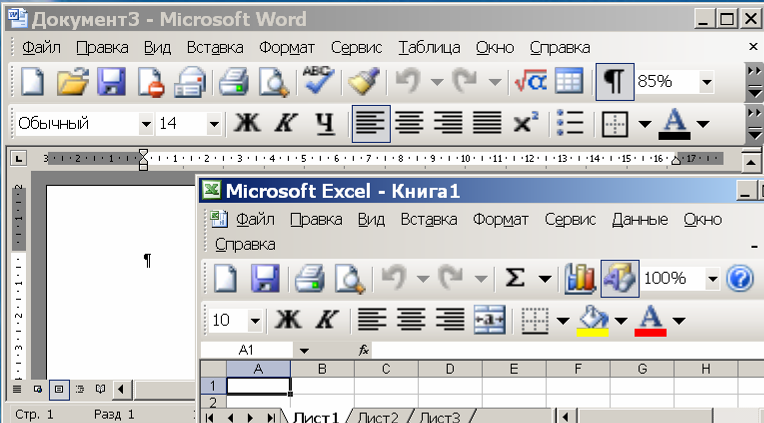Click Word tab alignment selector L button
This screenshot has height=423, width=764.
coord(18,158)
